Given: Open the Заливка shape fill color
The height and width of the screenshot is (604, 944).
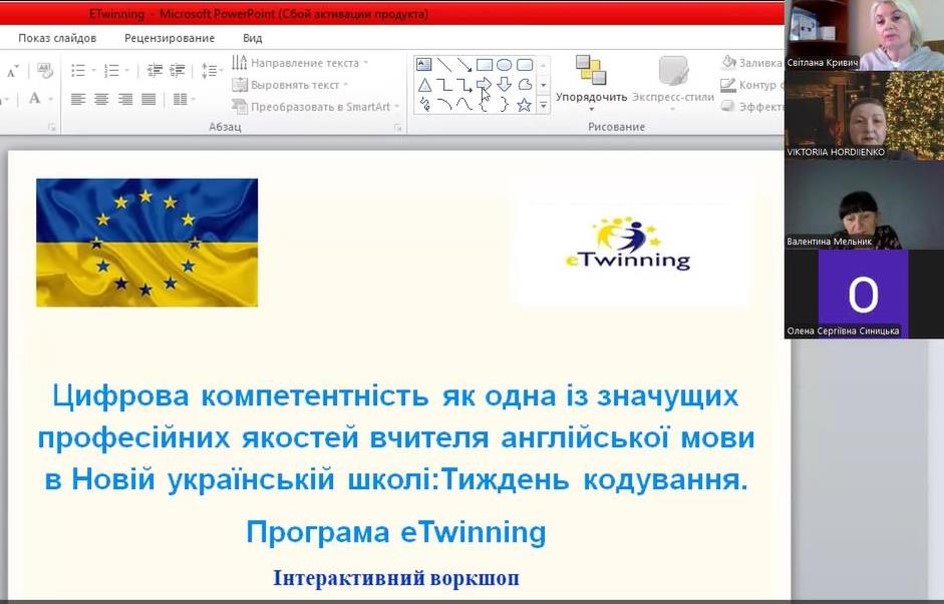Looking at the screenshot, I should tap(750, 63).
